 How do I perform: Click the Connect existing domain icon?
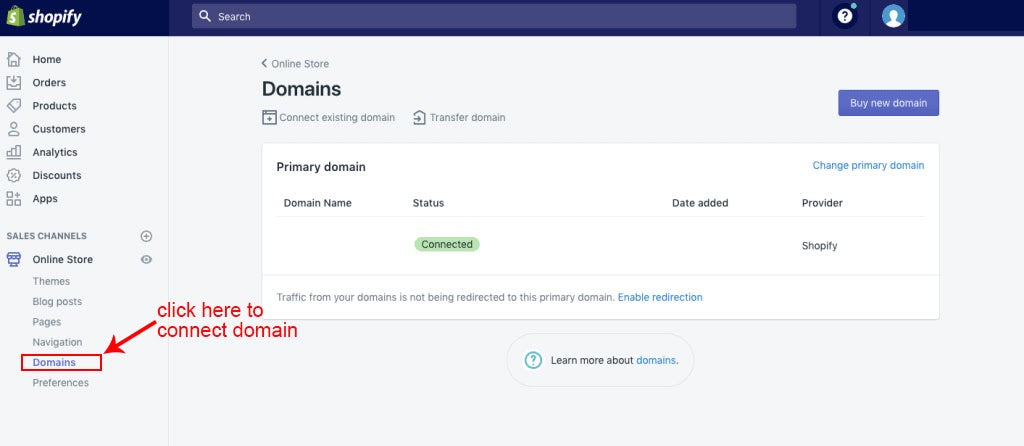[x=269, y=118]
